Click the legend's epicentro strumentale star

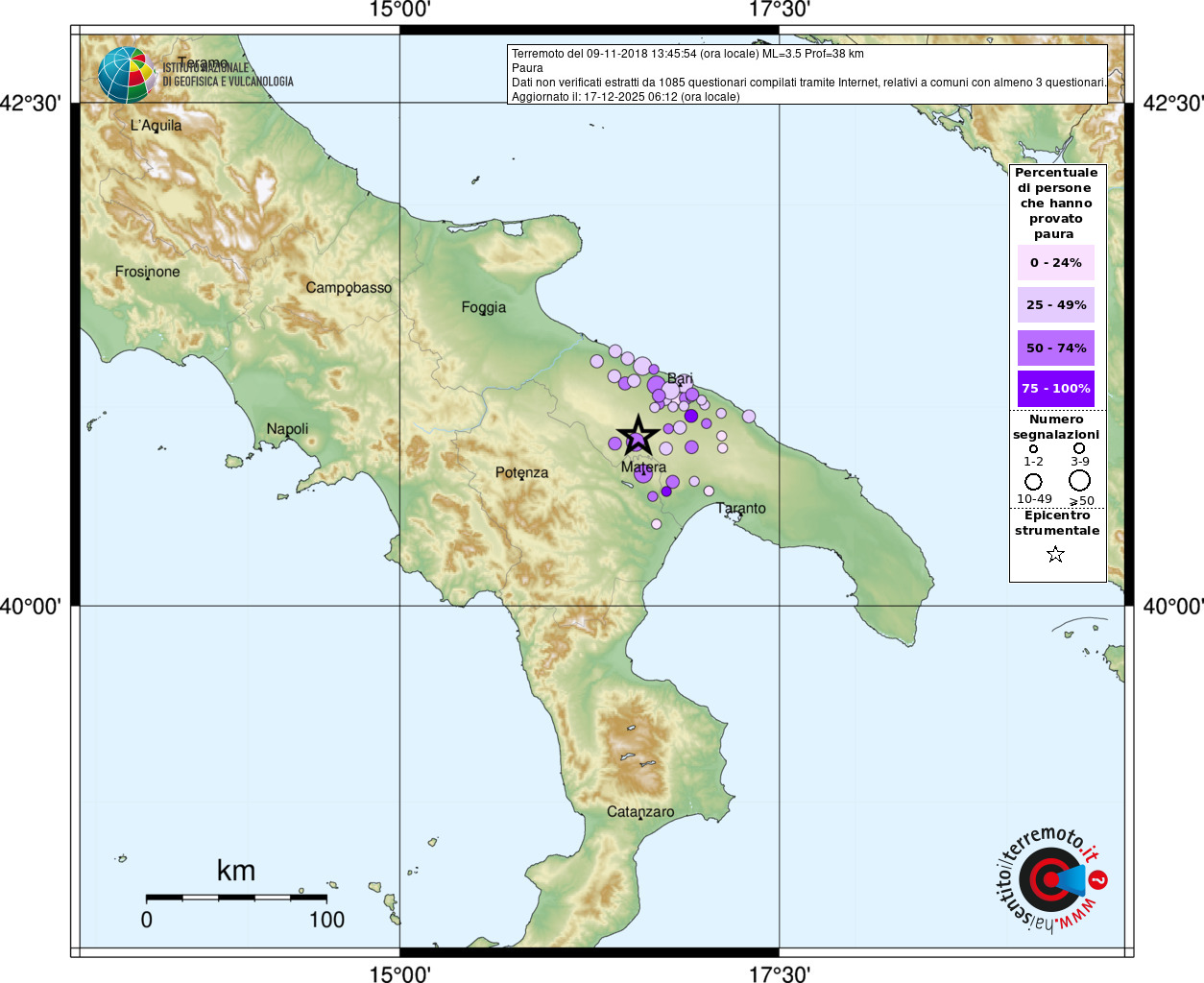click(1055, 554)
